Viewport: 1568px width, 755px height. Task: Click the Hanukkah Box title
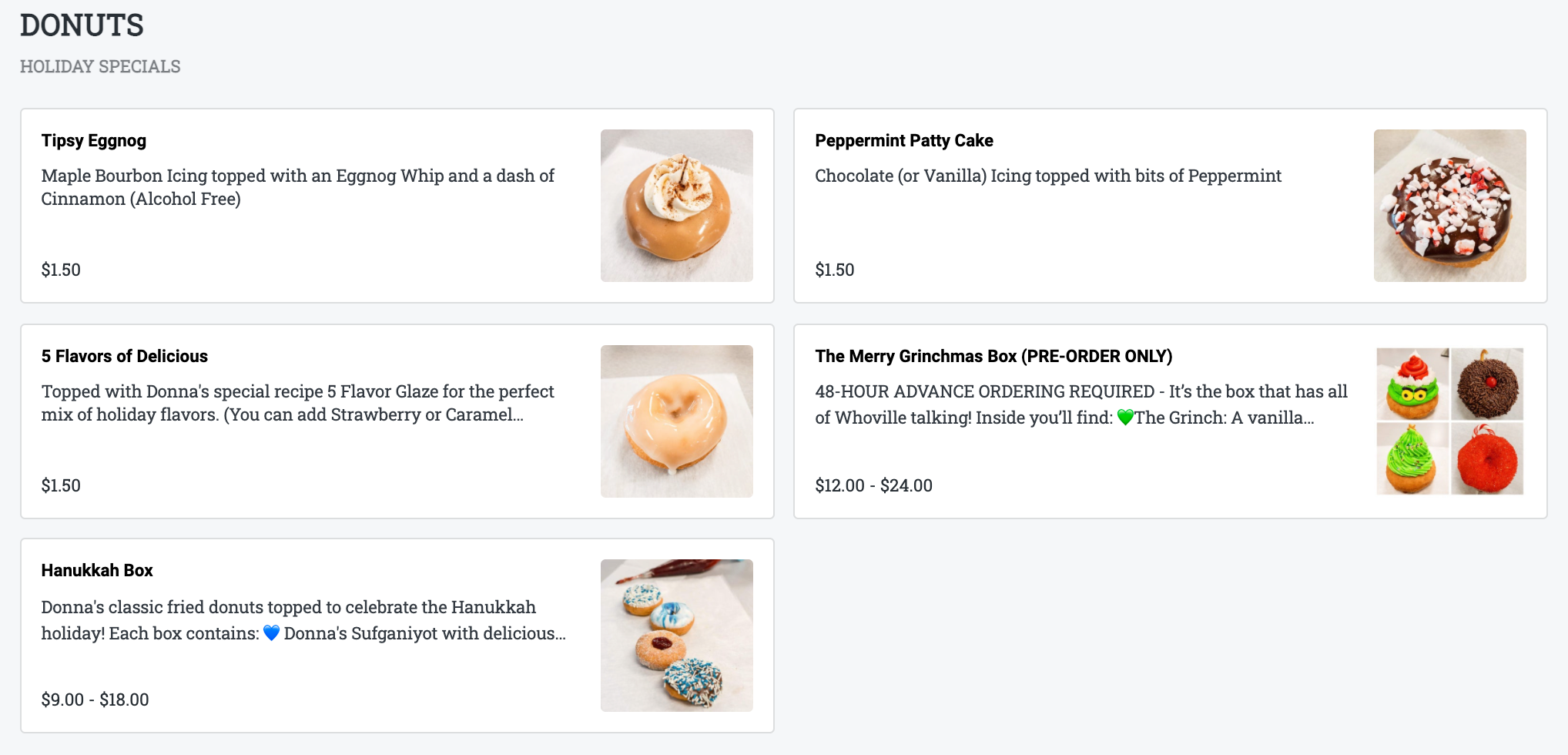pos(97,570)
